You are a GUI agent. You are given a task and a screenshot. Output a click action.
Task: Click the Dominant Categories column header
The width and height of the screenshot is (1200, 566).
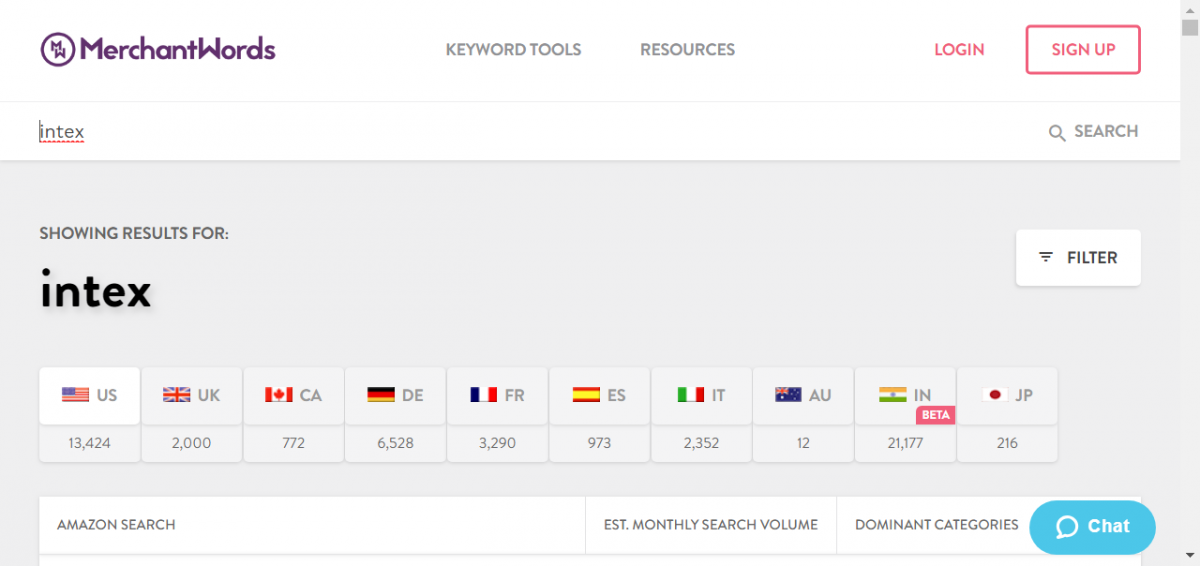click(x=937, y=524)
